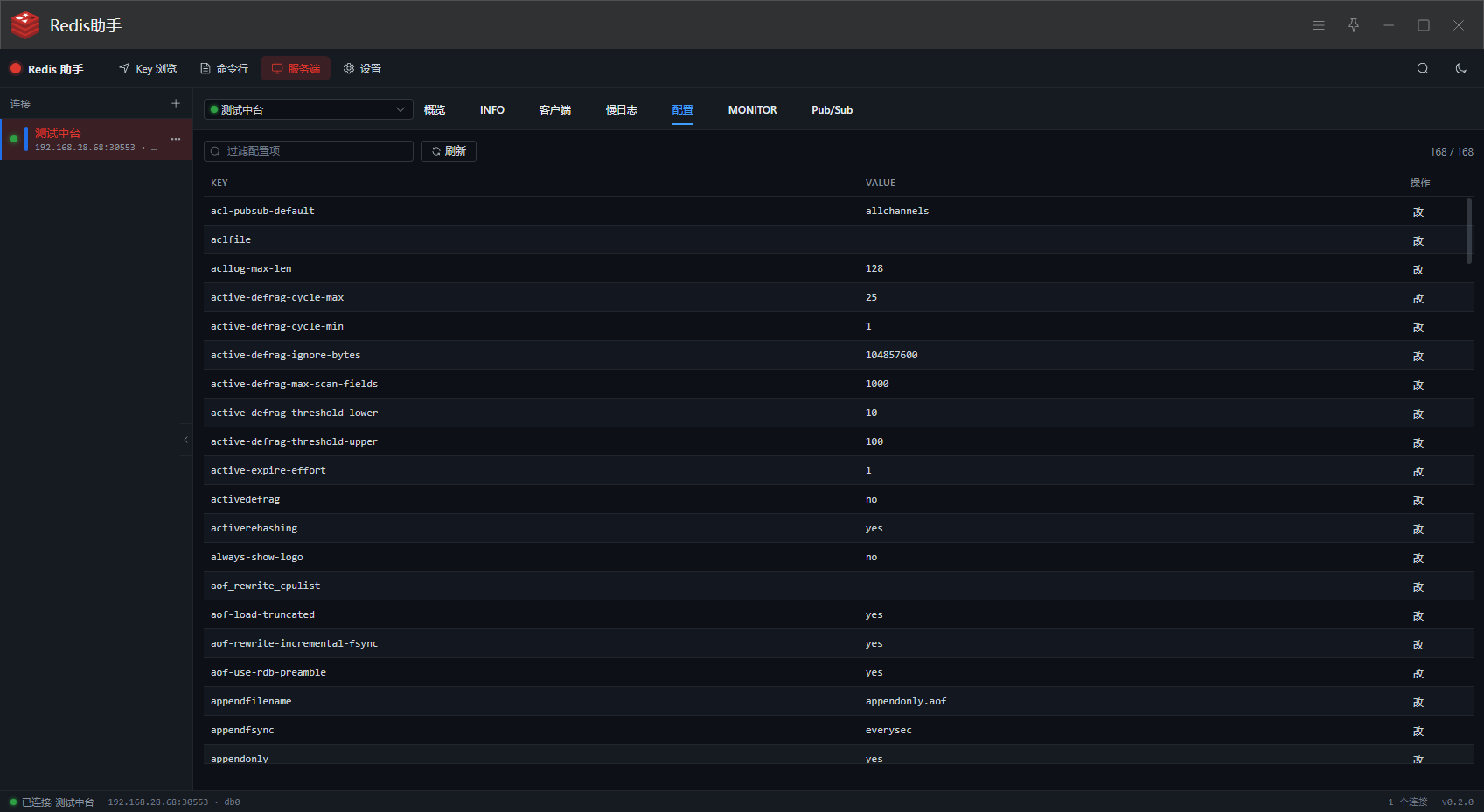The height and width of the screenshot is (812, 1484).
Task: Switch to the 配置 tab
Action: 683,110
